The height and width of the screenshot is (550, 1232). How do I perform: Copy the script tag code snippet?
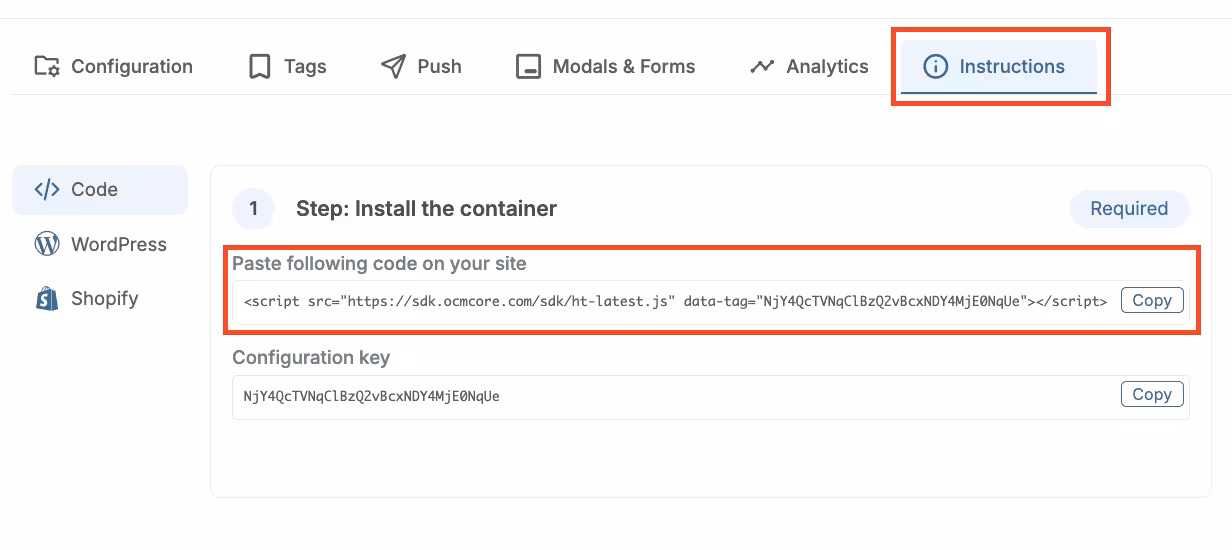tap(1152, 300)
